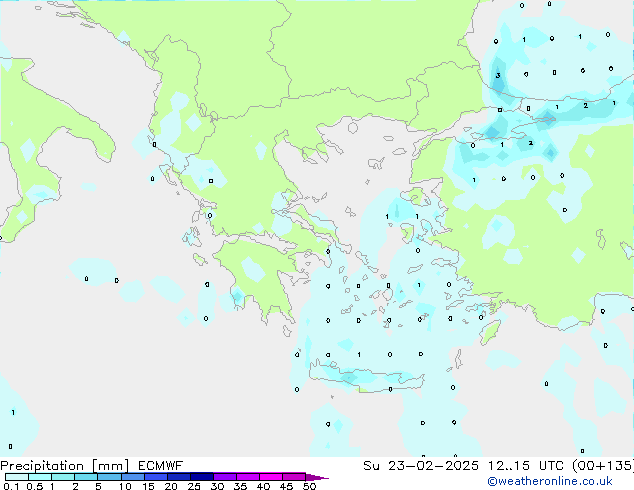Click the '(00+135)' forecast offset text
The image size is (634, 490).
point(603,466)
